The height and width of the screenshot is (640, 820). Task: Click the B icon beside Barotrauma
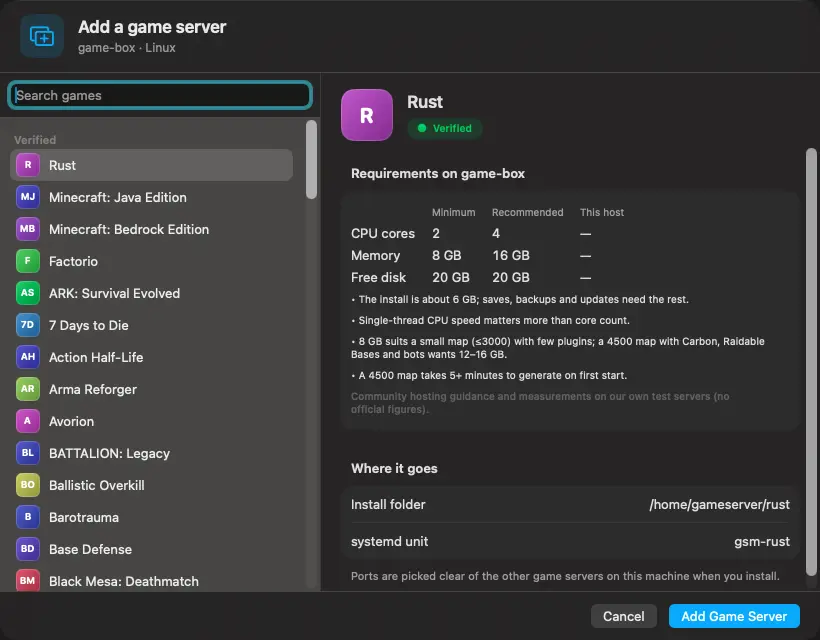coord(28,517)
